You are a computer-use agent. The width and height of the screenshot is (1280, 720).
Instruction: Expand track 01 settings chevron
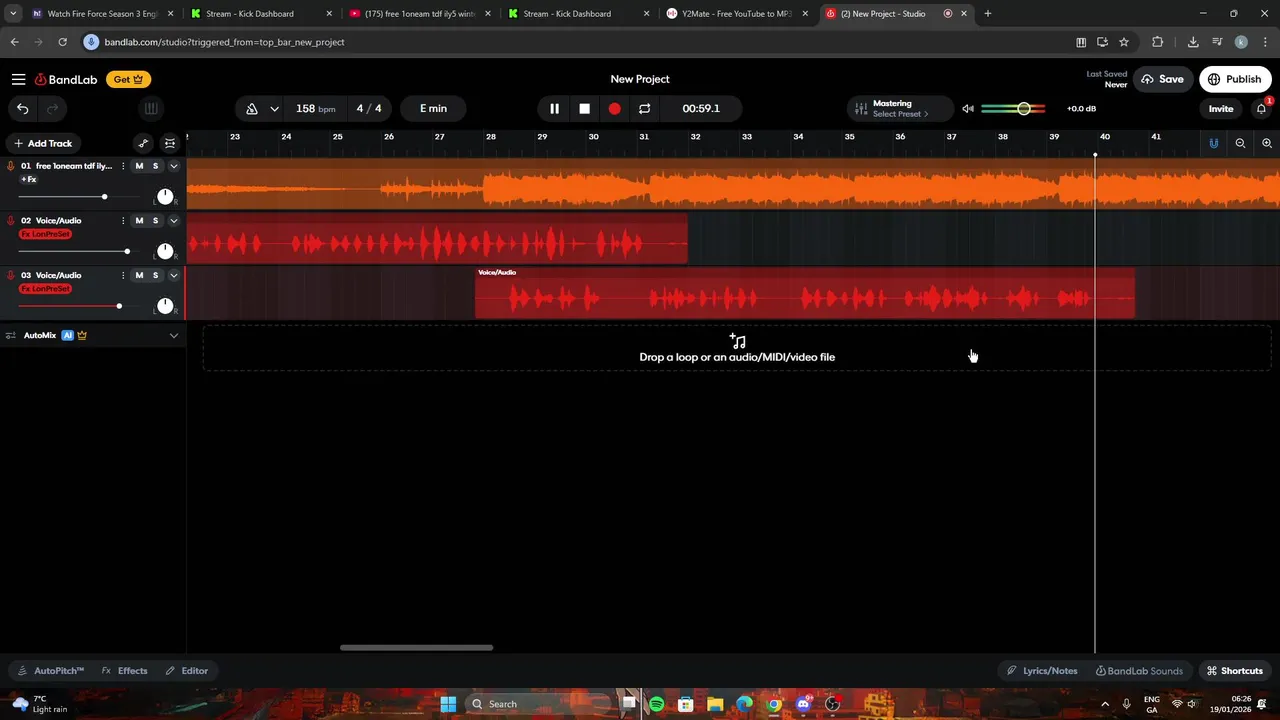click(173, 166)
